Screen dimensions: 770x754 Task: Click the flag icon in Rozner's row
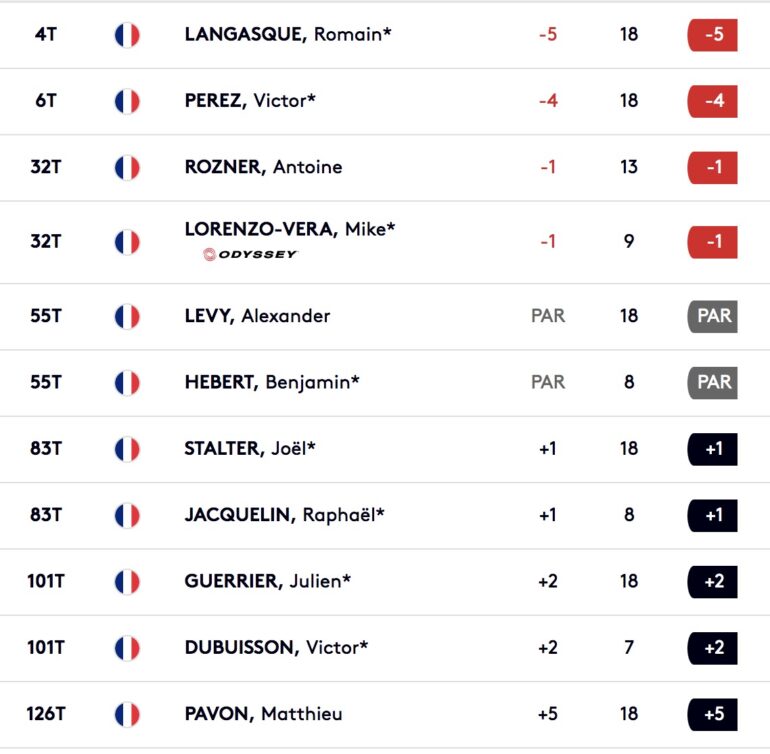tap(127, 168)
